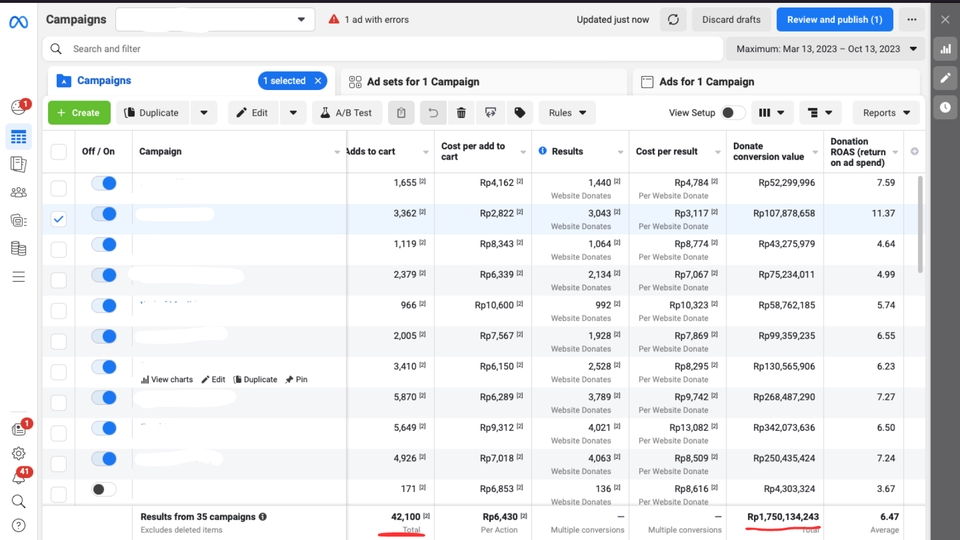This screenshot has height=540, width=960.
Task: Click the tag label toolbar icon
Action: pos(520,113)
